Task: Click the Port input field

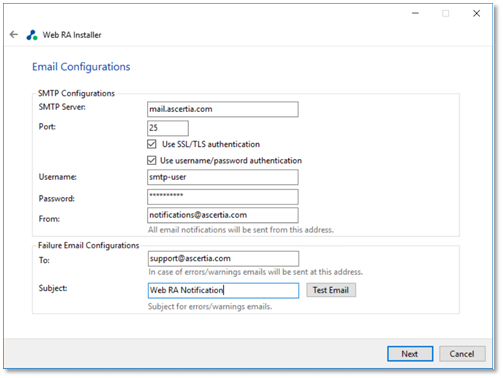Action: 168,128
